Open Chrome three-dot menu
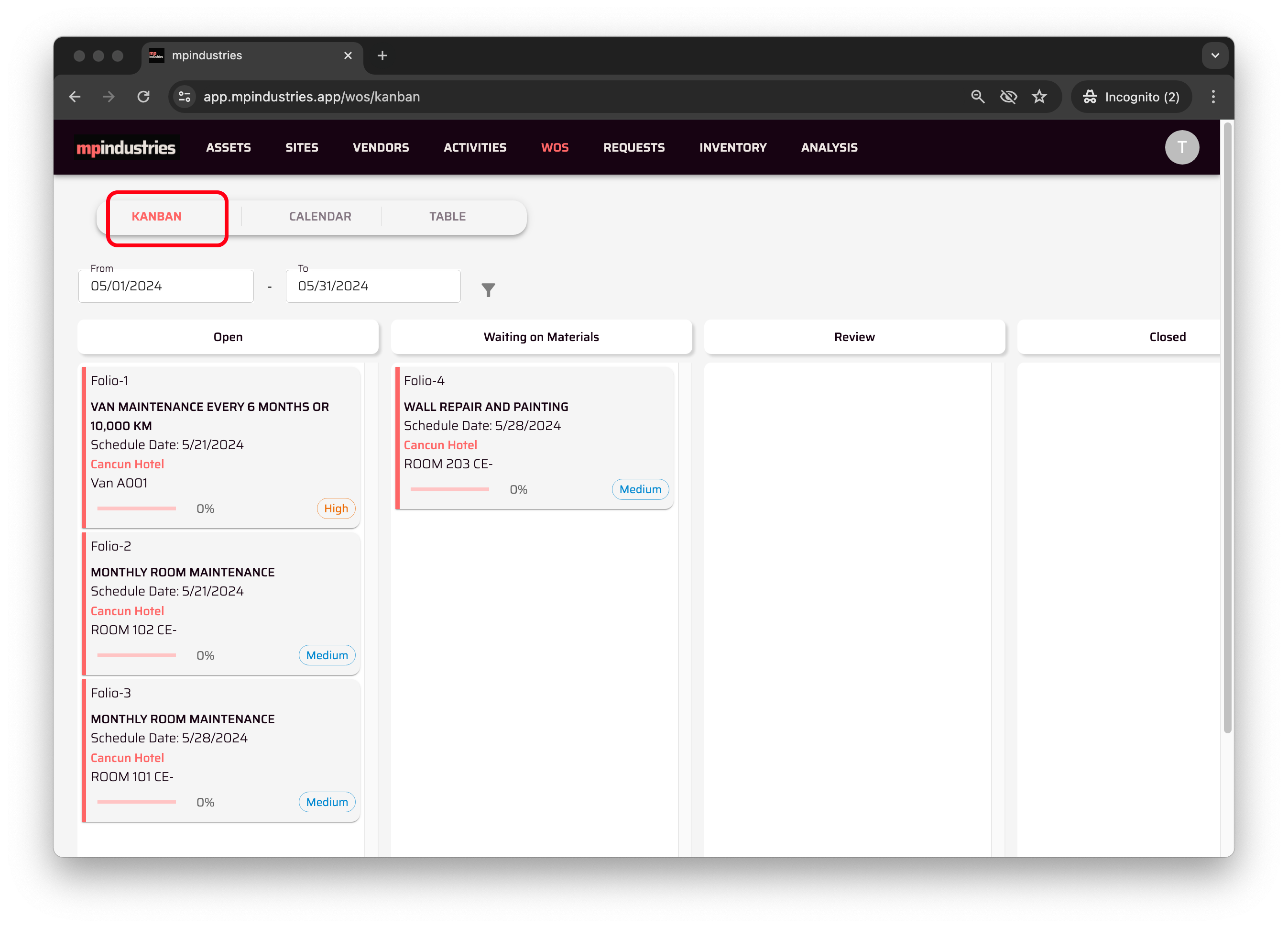Screen dimensions: 1288x928 pyautogui.click(x=1213, y=97)
